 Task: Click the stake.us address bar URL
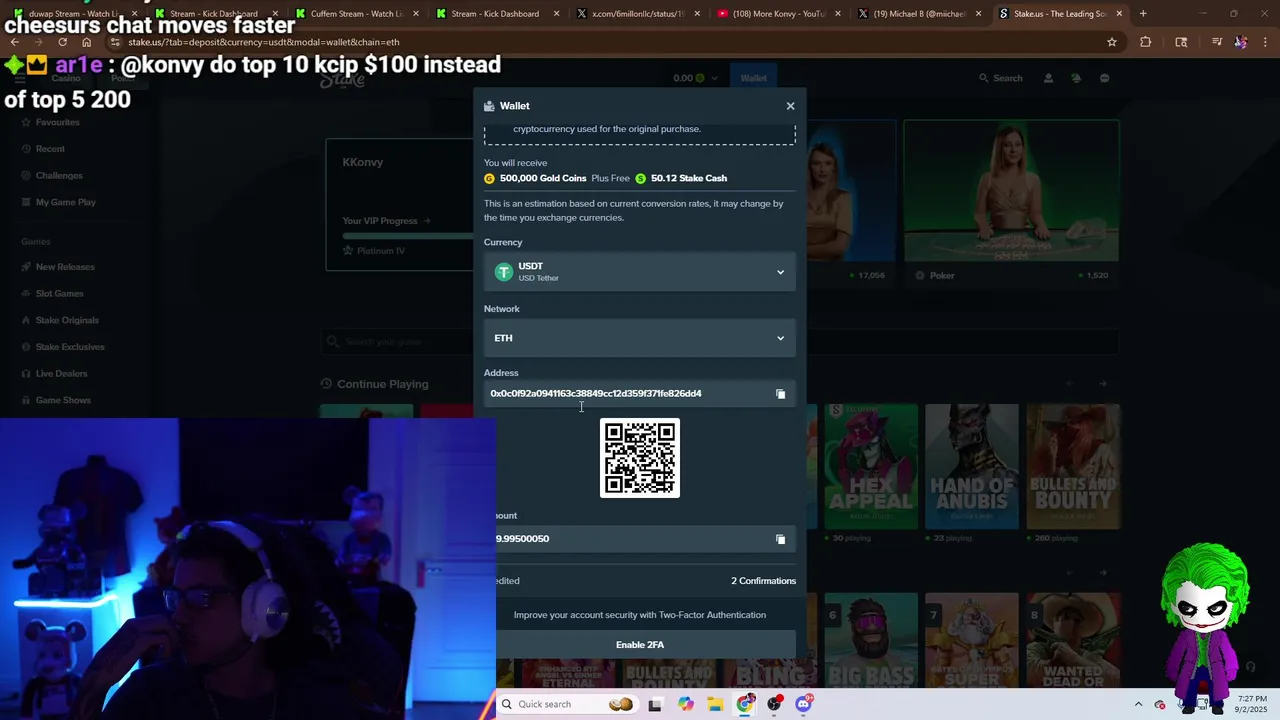264,42
